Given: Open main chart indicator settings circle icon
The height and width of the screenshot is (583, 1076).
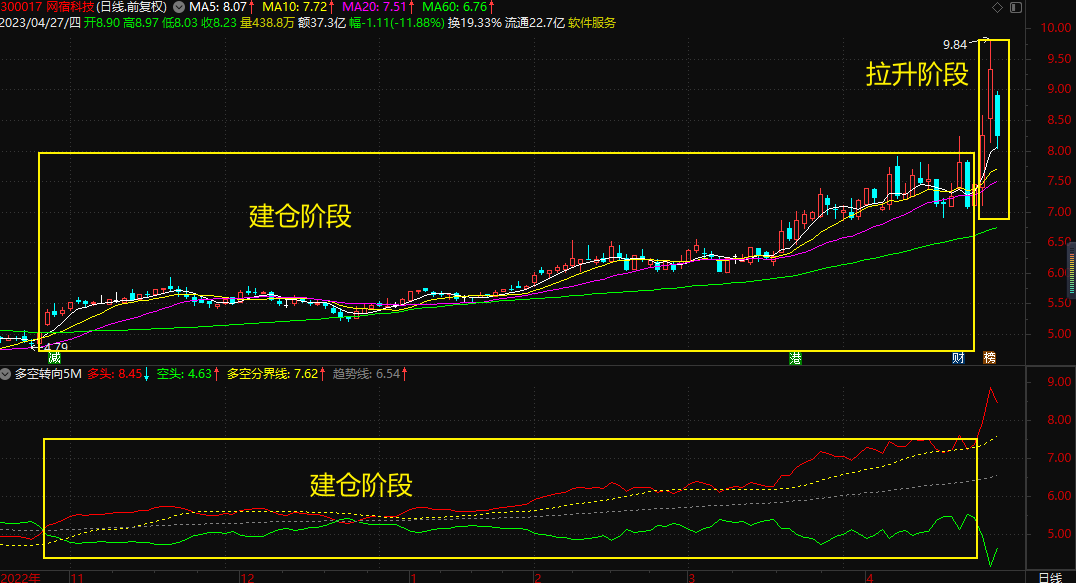Looking at the screenshot, I should click(179, 8).
